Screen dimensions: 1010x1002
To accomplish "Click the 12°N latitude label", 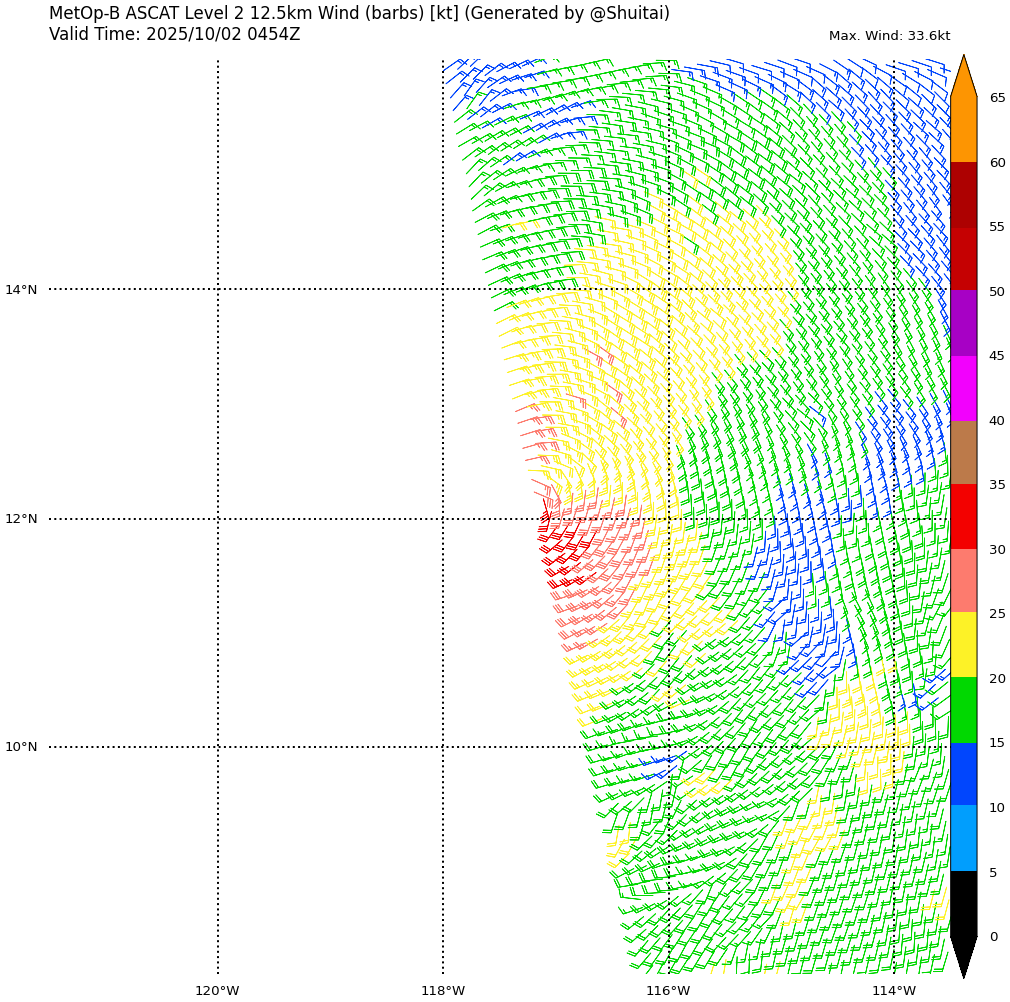I will click(x=21, y=519).
